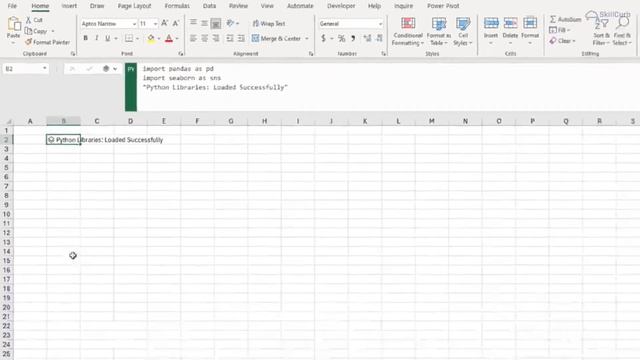Open the fill color dropdown arrow
The image size is (640, 360).
point(159,39)
